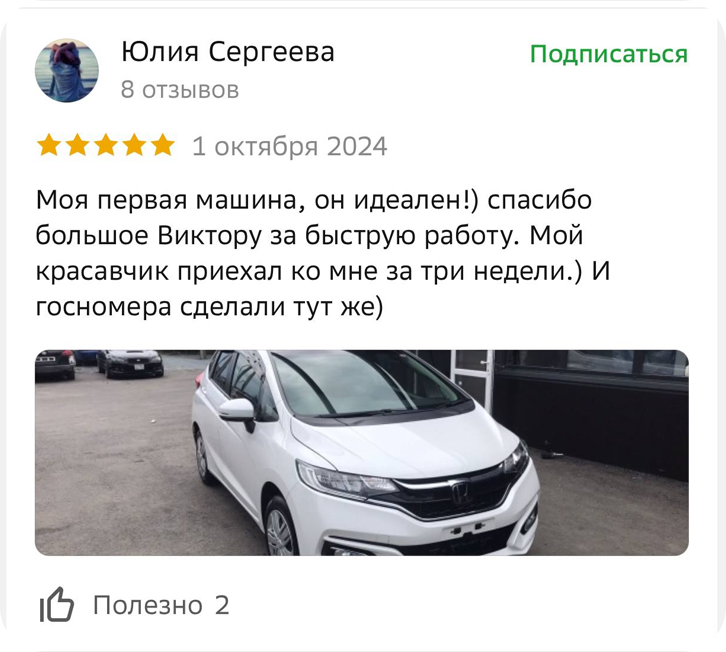The width and height of the screenshot is (726, 652).
Task: Click the fourth rating star
Action: (134, 145)
